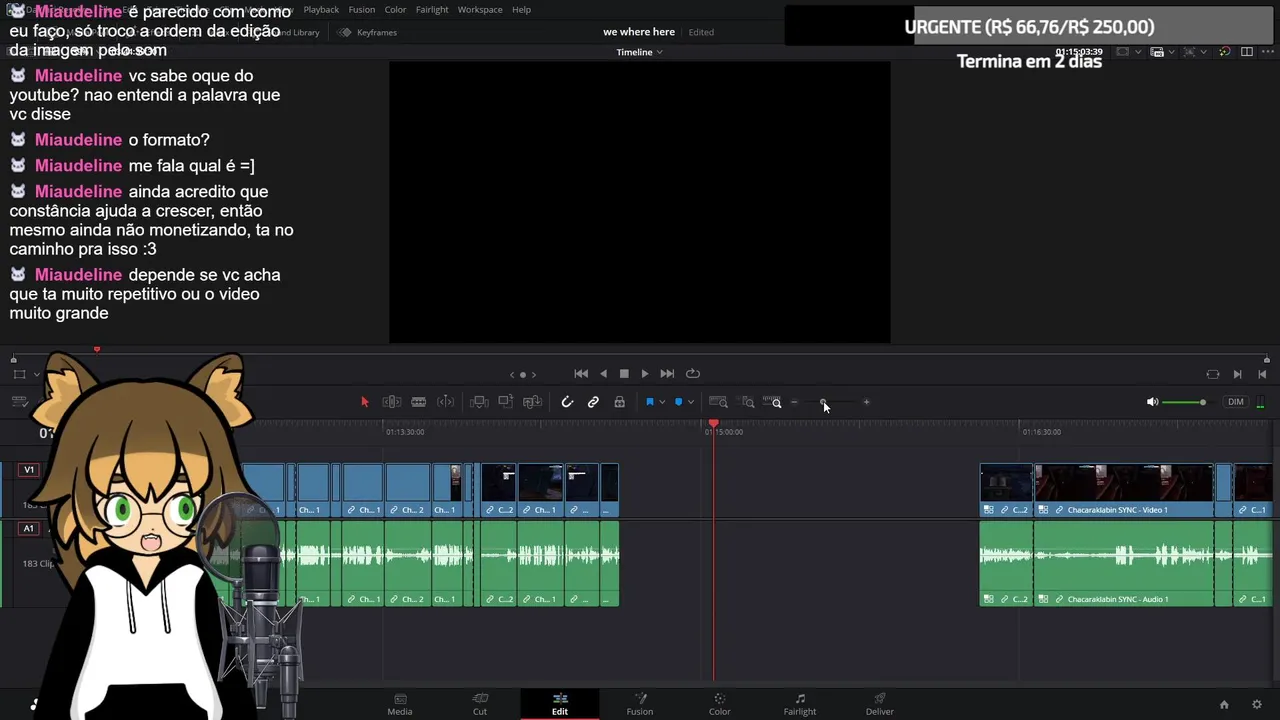
Task: Open marker color dropdown arrow
Action: click(x=690, y=402)
